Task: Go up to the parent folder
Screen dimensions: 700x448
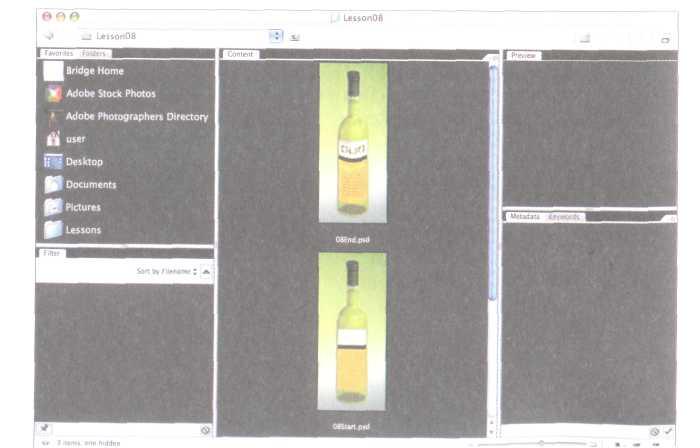Action: [x=295, y=37]
